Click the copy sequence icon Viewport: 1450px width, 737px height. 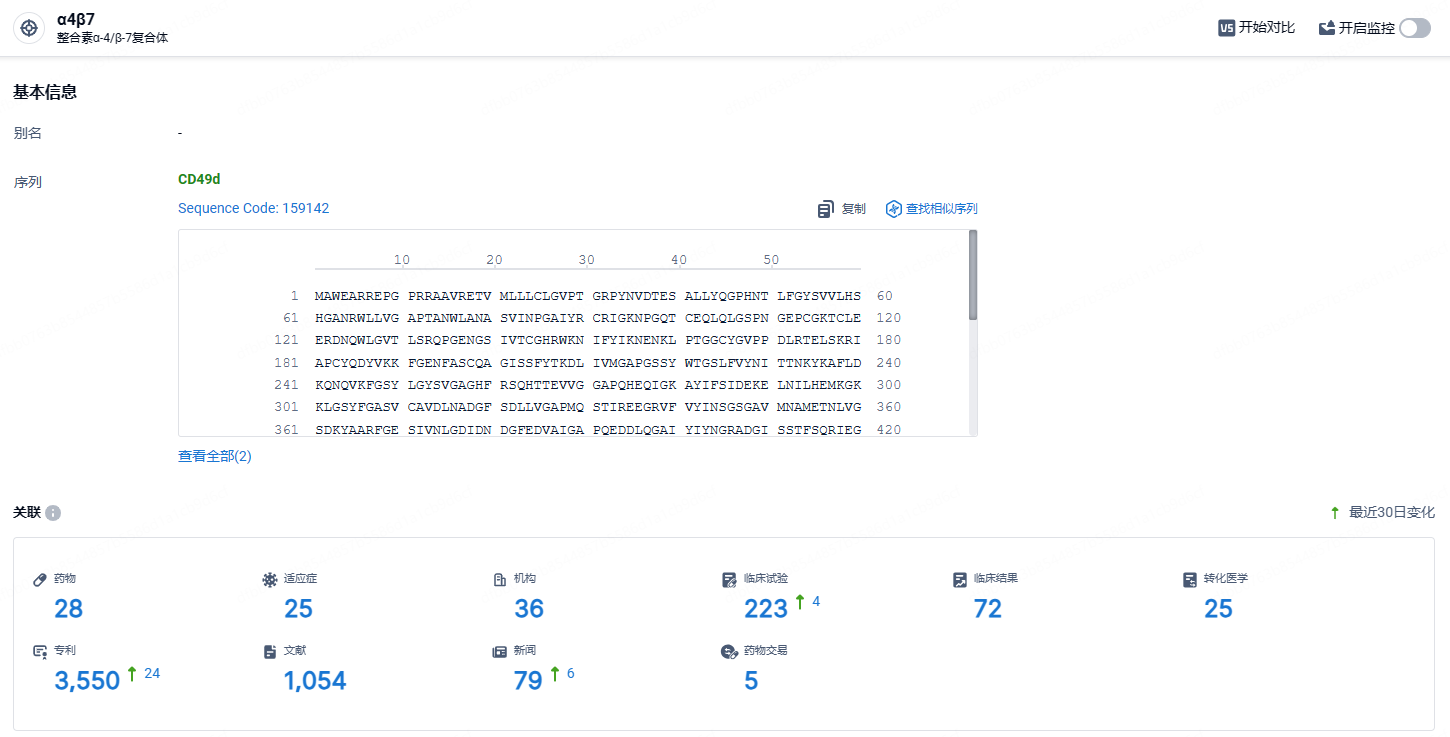pos(826,209)
